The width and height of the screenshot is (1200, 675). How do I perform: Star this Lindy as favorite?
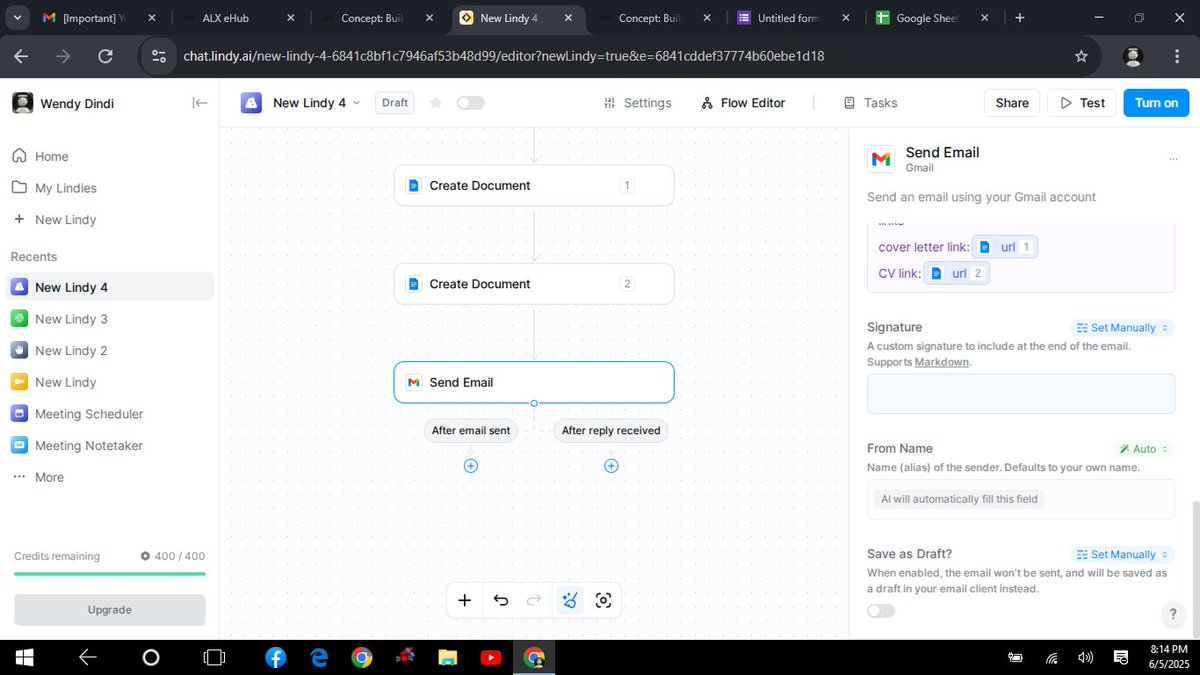(x=435, y=102)
